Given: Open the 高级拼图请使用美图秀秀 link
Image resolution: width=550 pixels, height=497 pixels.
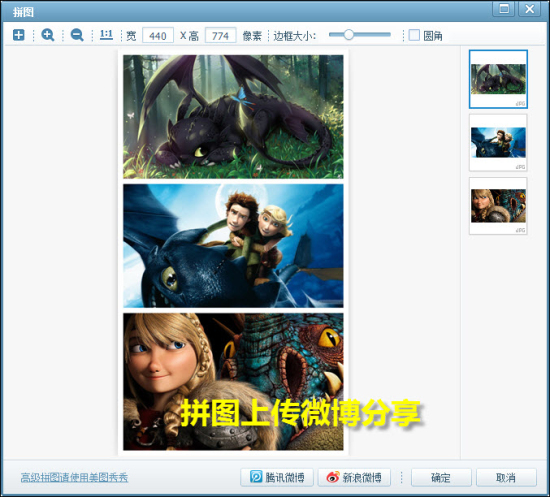Looking at the screenshot, I should [x=74, y=477].
